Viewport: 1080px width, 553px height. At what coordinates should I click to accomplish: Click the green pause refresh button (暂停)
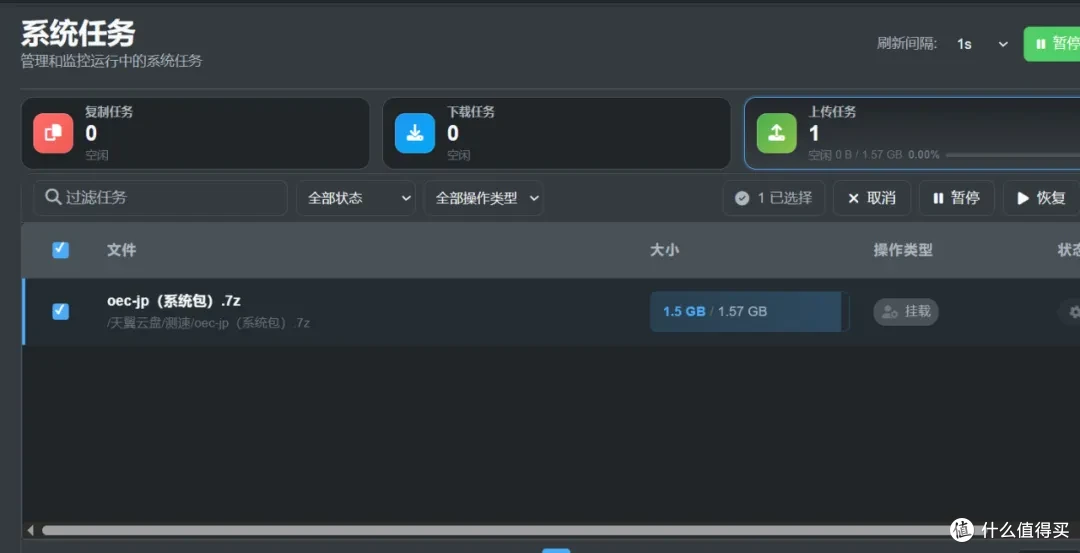1052,44
